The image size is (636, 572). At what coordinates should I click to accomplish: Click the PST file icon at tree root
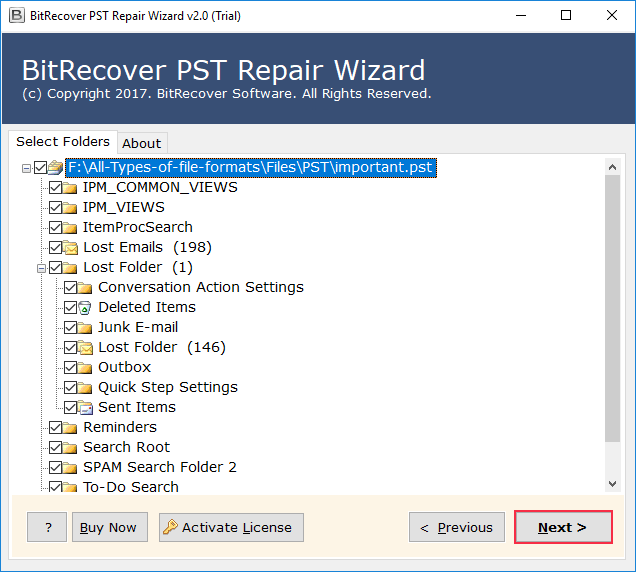tap(56, 167)
